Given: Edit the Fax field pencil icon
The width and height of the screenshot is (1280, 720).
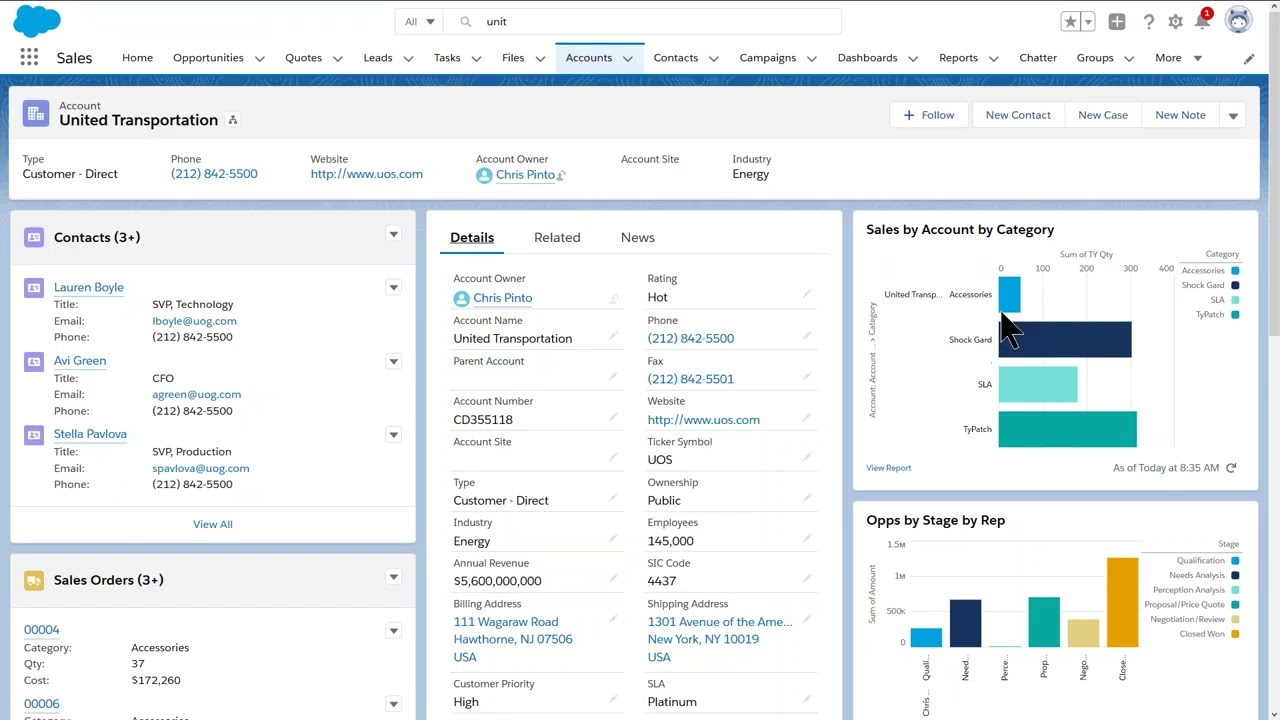Looking at the screenshot, I should tap(807, 376).
